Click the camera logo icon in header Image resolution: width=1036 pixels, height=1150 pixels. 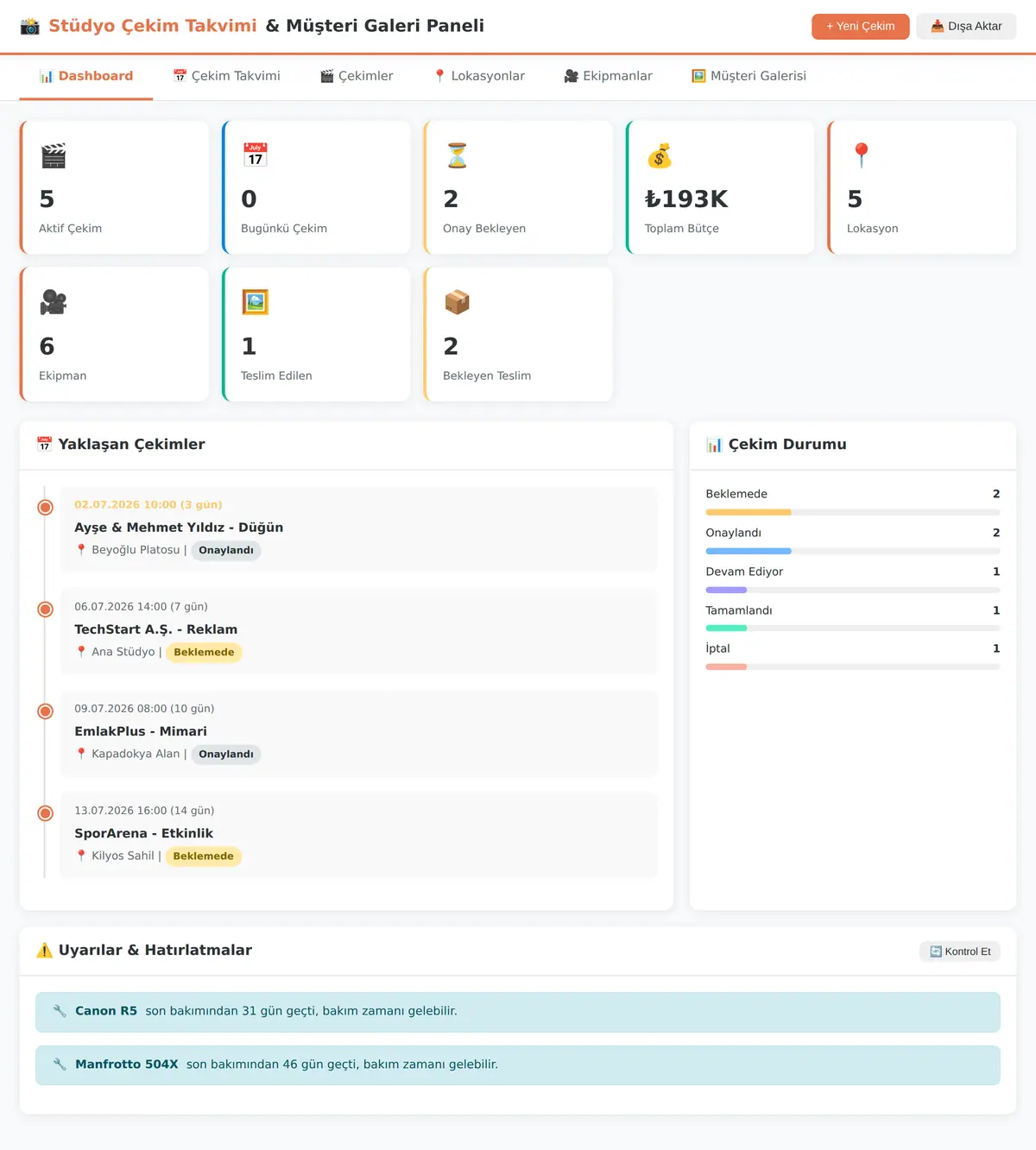pyautogui.click(x=30, y=27)
